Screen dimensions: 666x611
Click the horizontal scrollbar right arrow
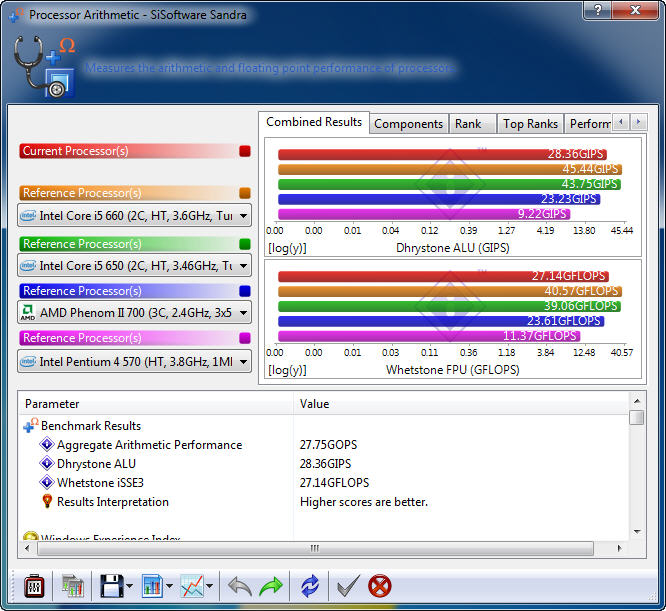tap(620, 548)
